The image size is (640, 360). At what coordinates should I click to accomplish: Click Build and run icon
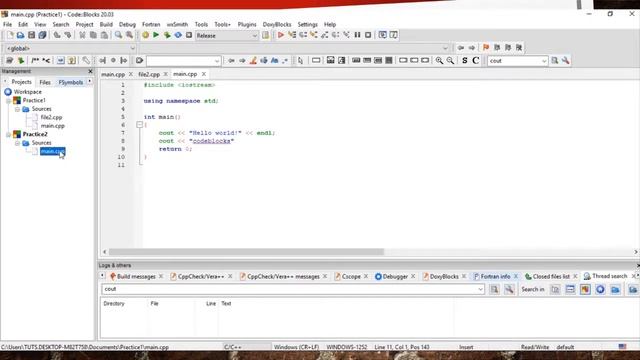pos(167,35)
